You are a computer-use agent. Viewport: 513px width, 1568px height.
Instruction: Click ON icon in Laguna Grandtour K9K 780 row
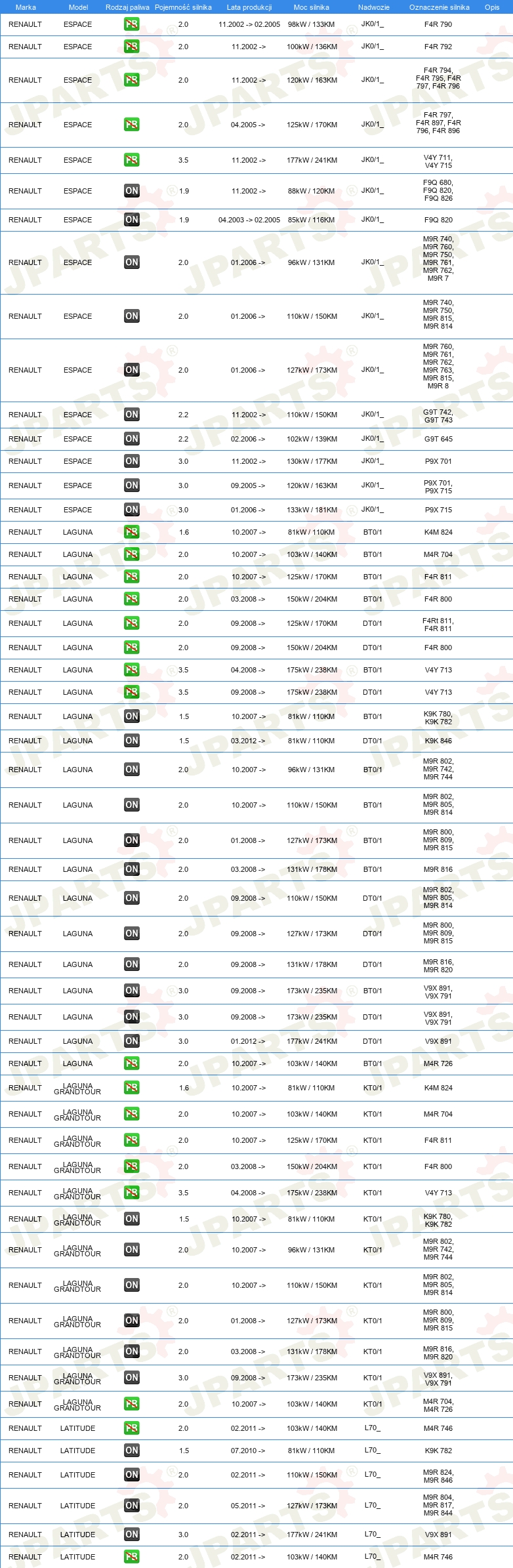(132, 1219)
